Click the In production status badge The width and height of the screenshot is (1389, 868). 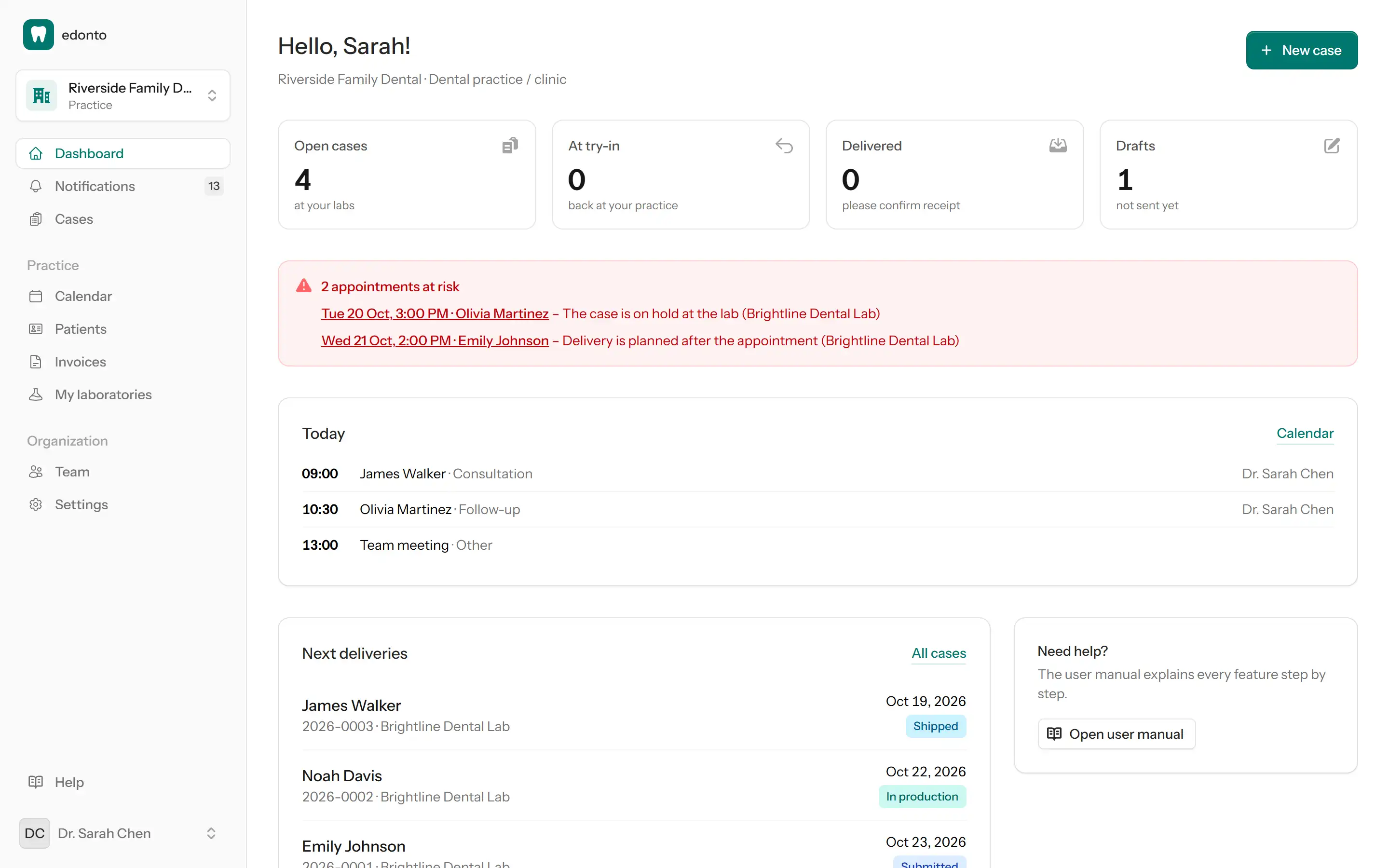(x=922, y=797)
